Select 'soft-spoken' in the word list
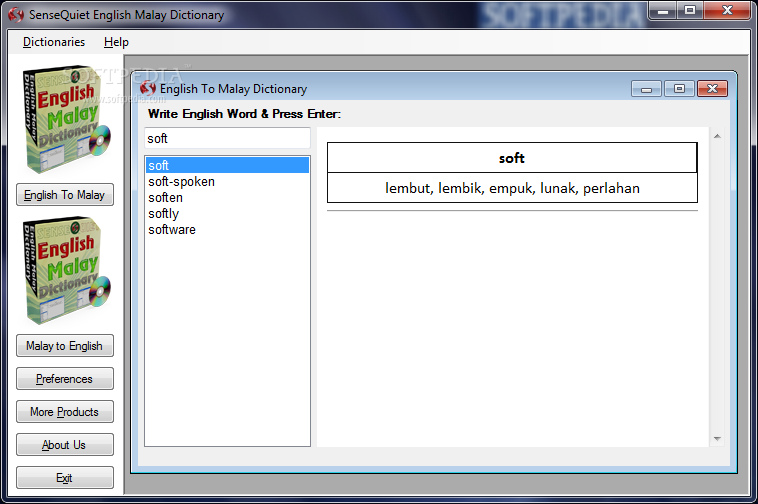758x504 pixels. tap(227, 181)
